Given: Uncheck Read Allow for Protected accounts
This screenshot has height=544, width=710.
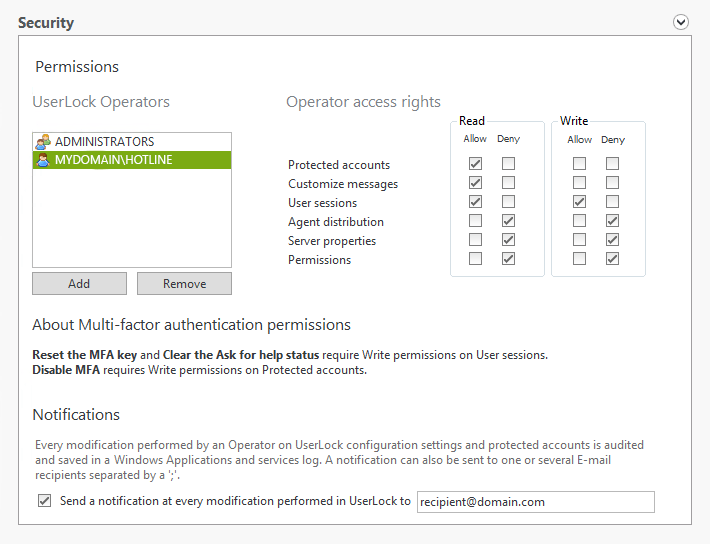Looking at the screenshot, I should 475,164.
